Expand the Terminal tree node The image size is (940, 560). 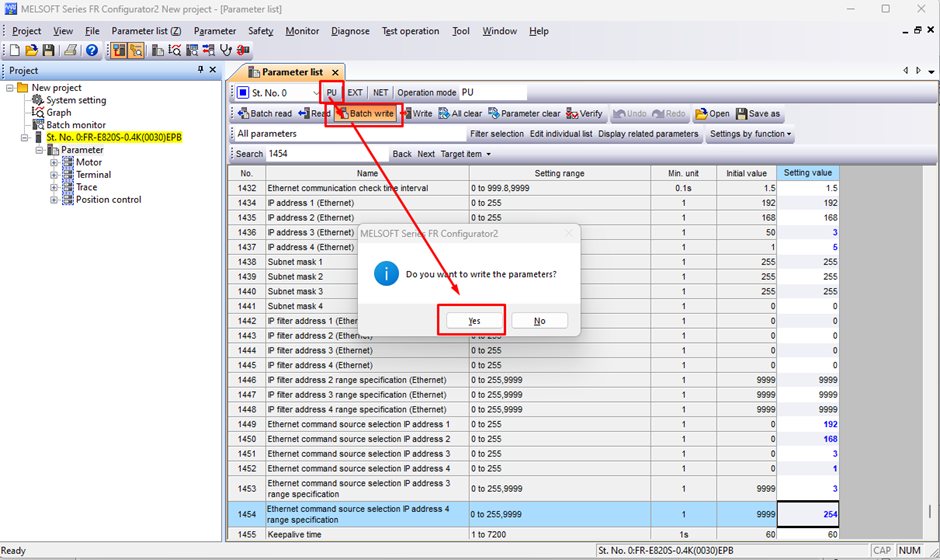54,175
